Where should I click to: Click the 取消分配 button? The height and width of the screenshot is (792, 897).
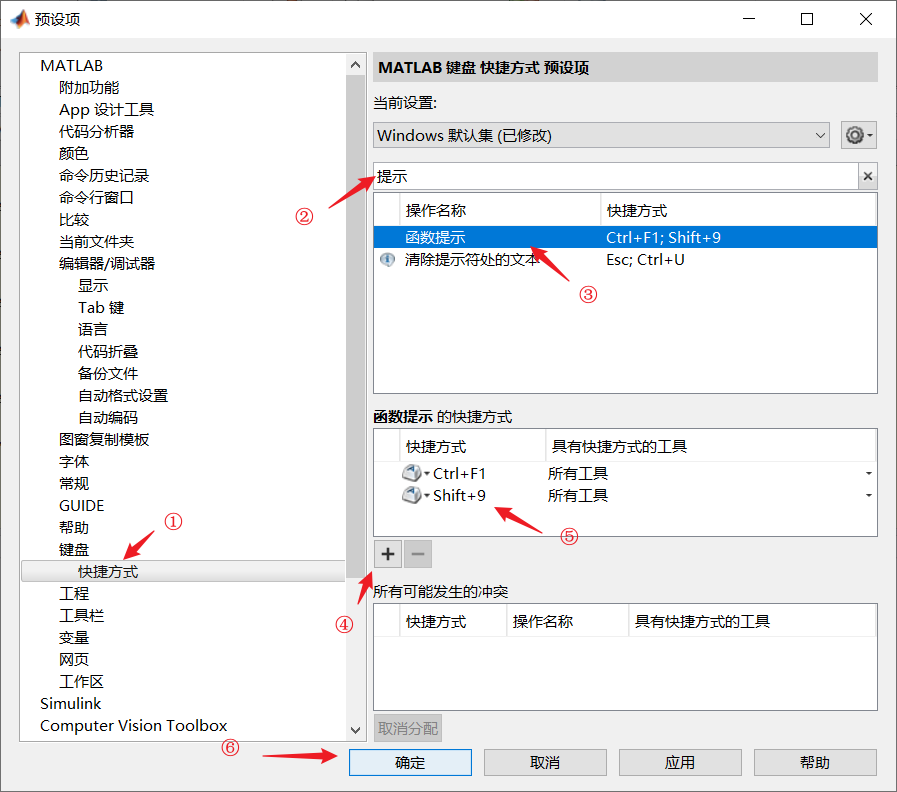click(x=408, y=728)
